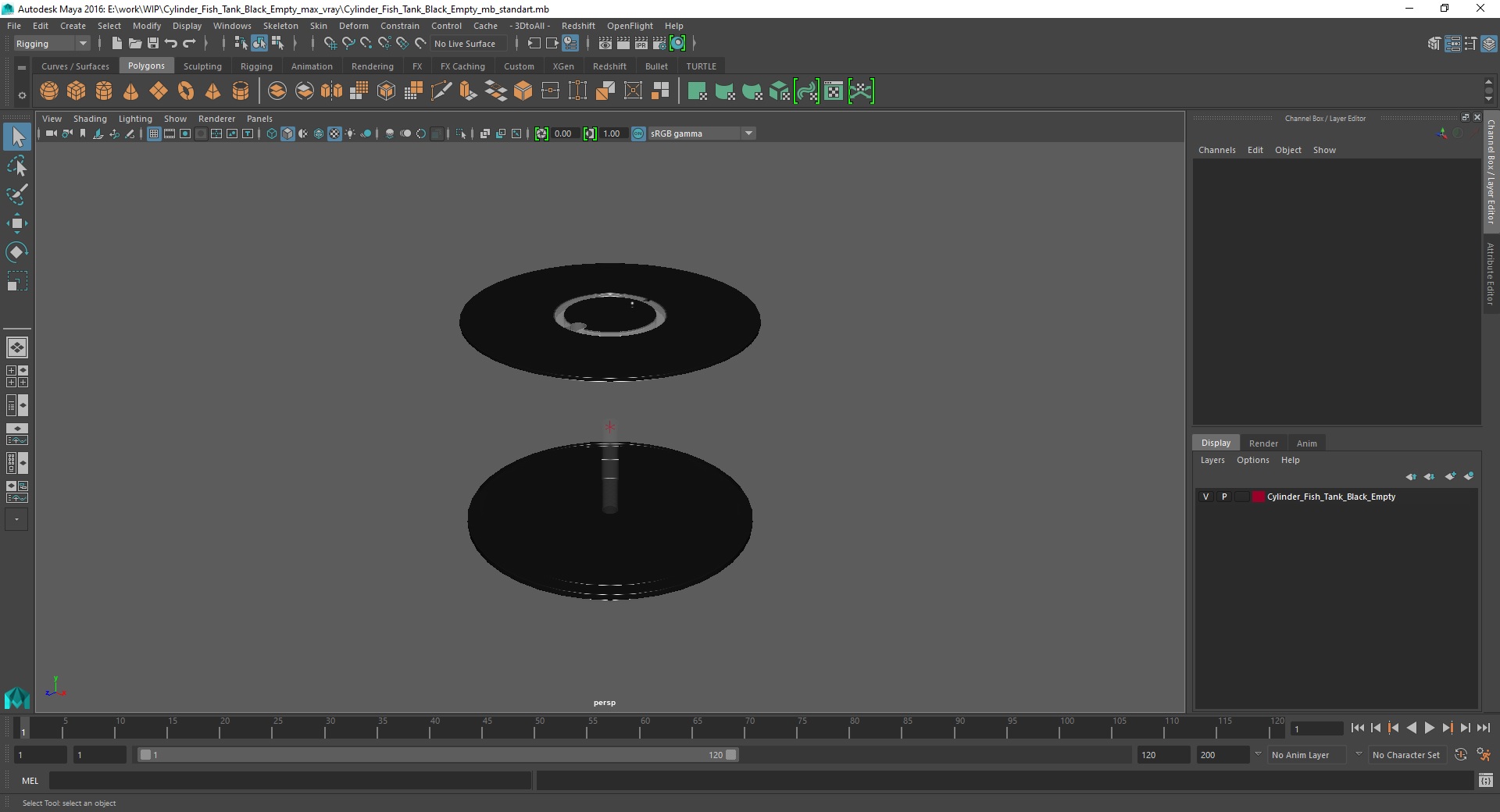The height and width of the screenshot is (812, 1500).
Task: Toggle viewport shadows button
Action: pyautogui.click(x=366, y=134)
